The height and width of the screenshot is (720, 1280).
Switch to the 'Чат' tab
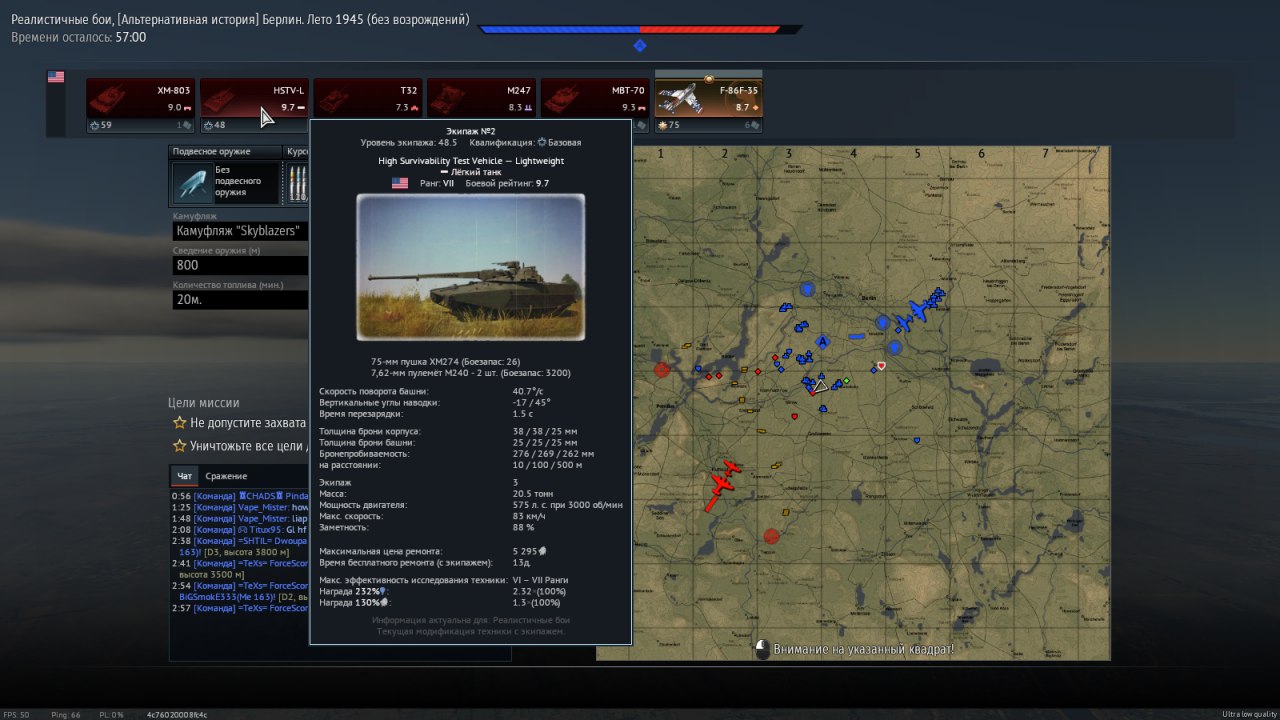(184, 476)
